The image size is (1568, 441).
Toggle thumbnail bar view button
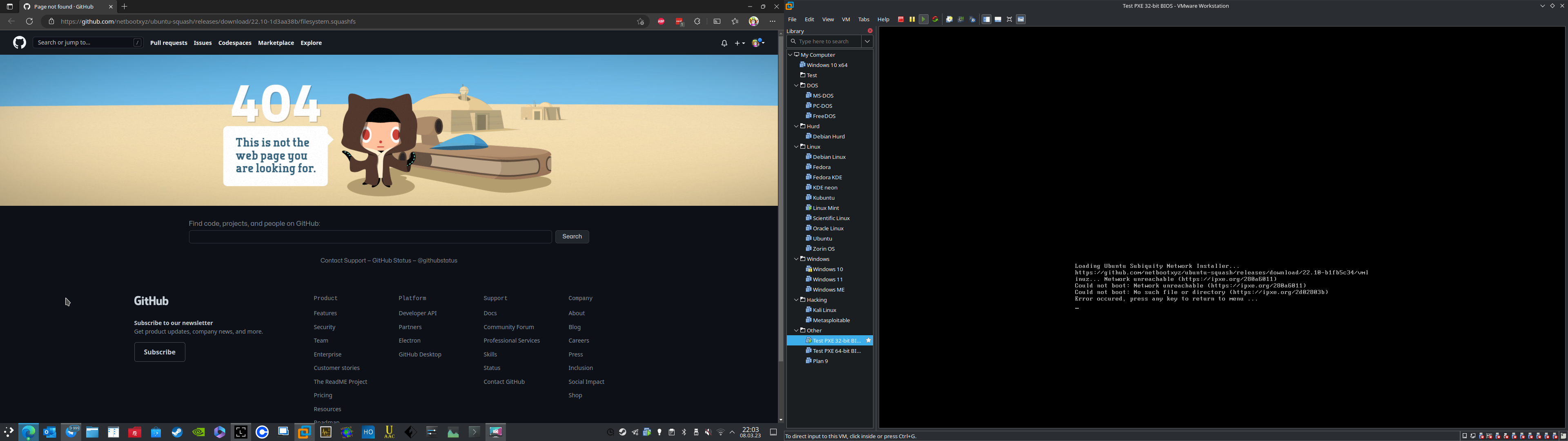point(998,20)
